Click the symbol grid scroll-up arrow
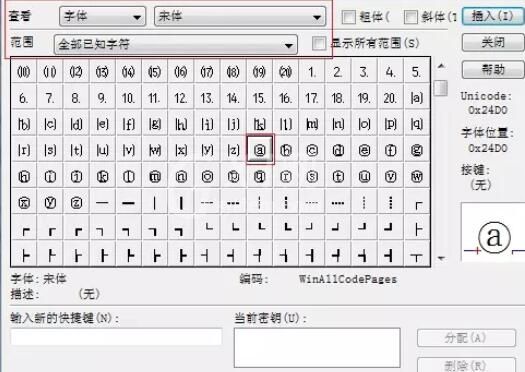Viewport: 525px width, 372px height. tap(441, 66)
